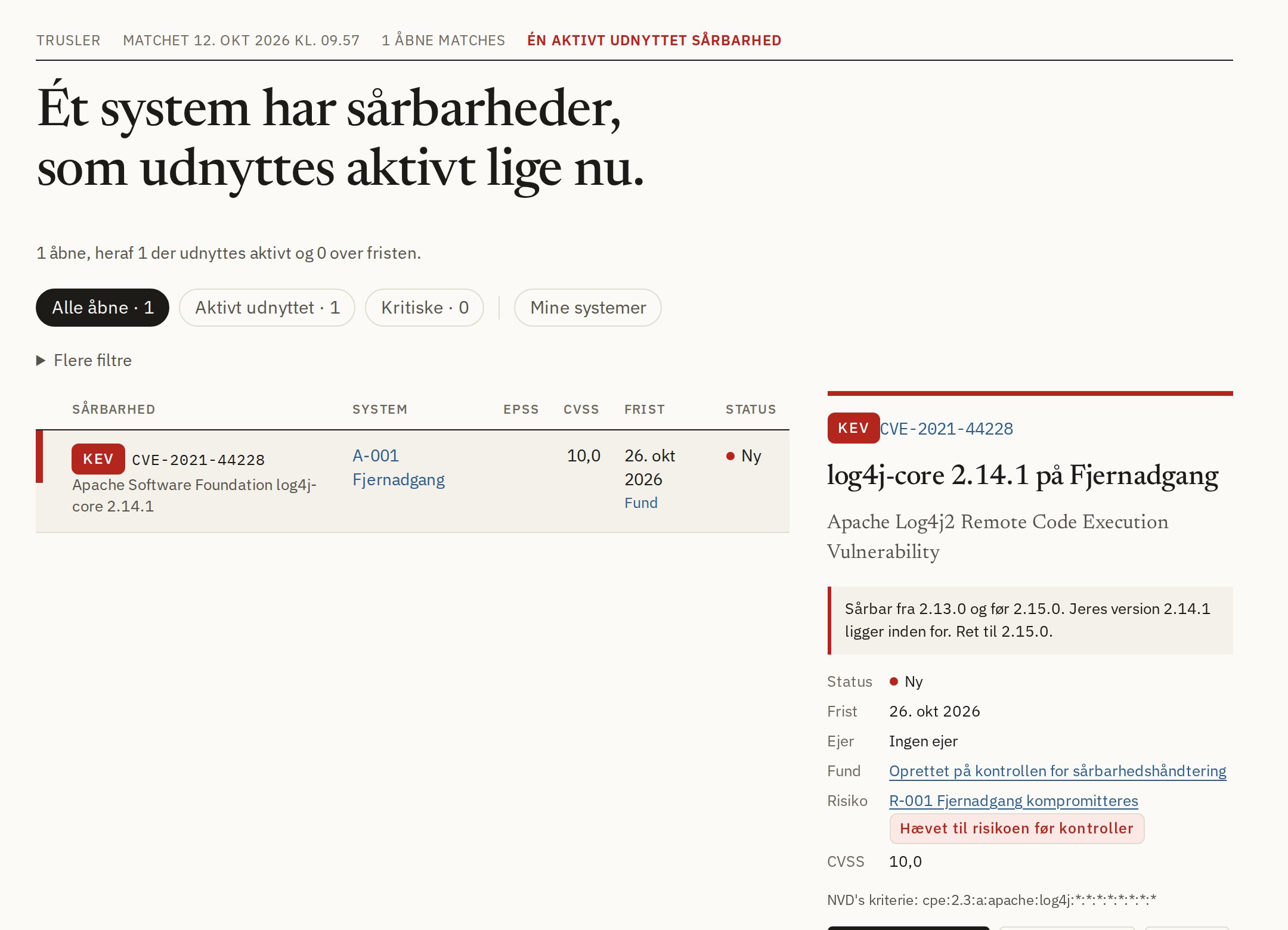The width and height of the screenshot is (1288, 930).
Task: Click 'MATCHET 12. OKT 2026 KL. 09.57' text
Action: click(x=241, y=41)
